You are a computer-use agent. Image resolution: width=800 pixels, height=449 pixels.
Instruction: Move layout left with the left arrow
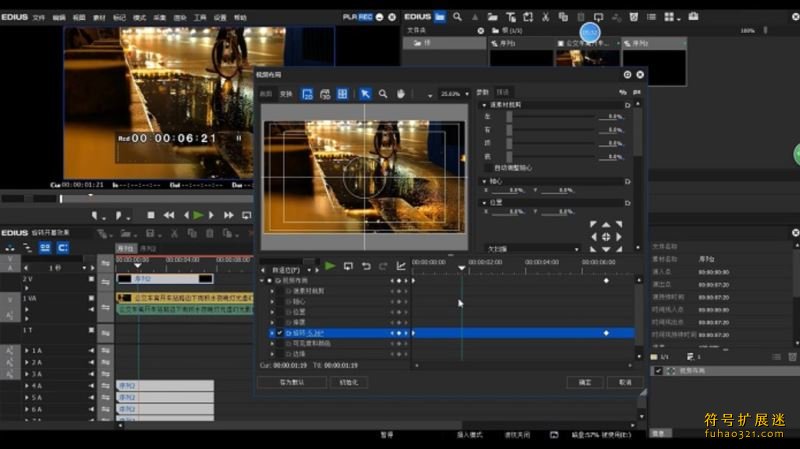593,237
